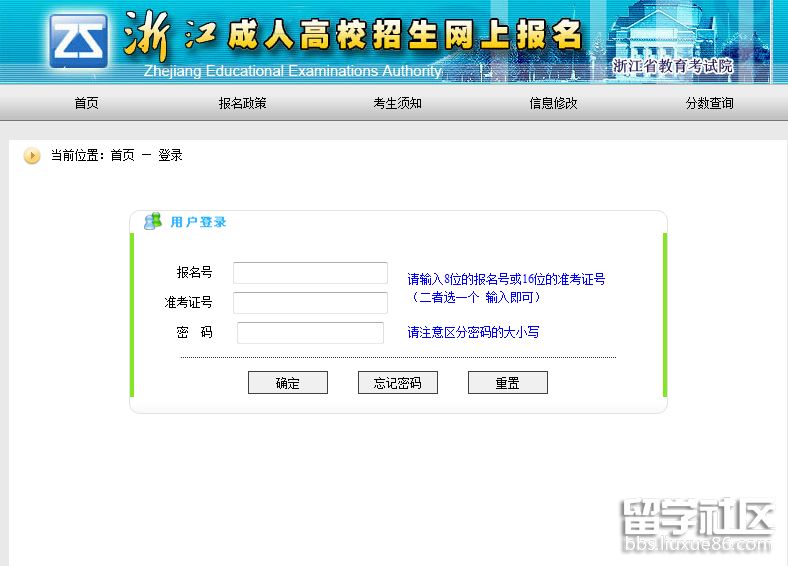
Task: Click the 登录 breadcrumb text
Action: click(x=170, y=156)
